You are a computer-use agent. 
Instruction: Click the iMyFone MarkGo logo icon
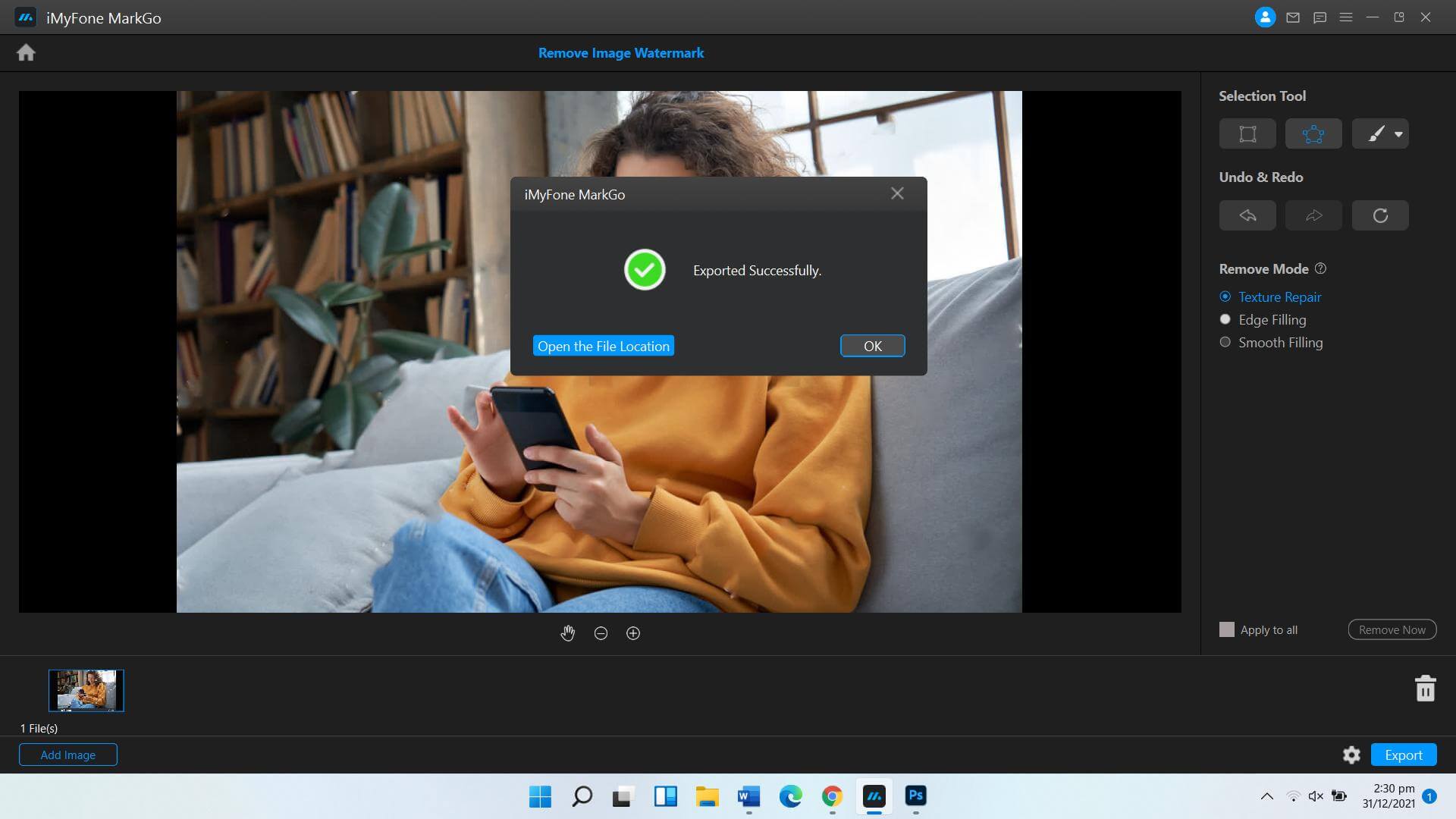click(x=26, y=17)
